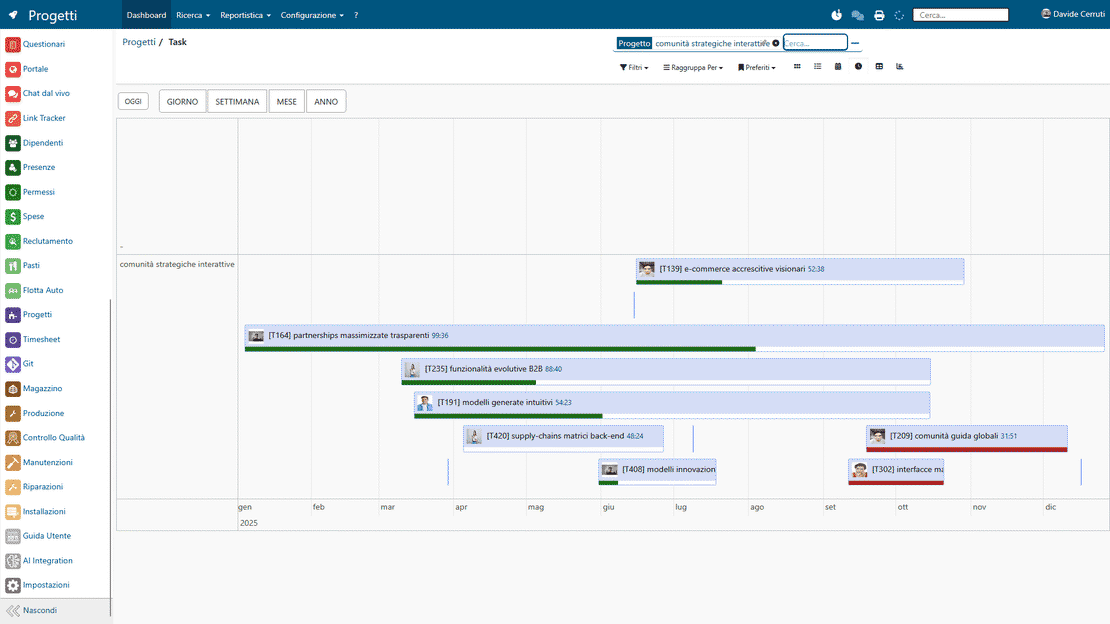Open the Permessi app icon
The width and height of the screenshot is (1110, 624).
(13, 192)
